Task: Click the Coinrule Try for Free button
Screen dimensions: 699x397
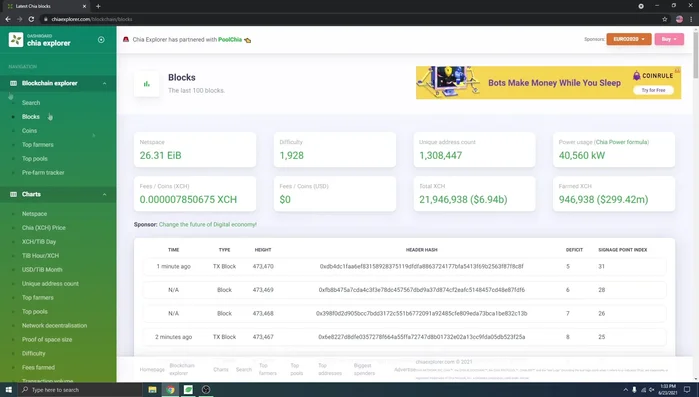Action: [653, 90]
